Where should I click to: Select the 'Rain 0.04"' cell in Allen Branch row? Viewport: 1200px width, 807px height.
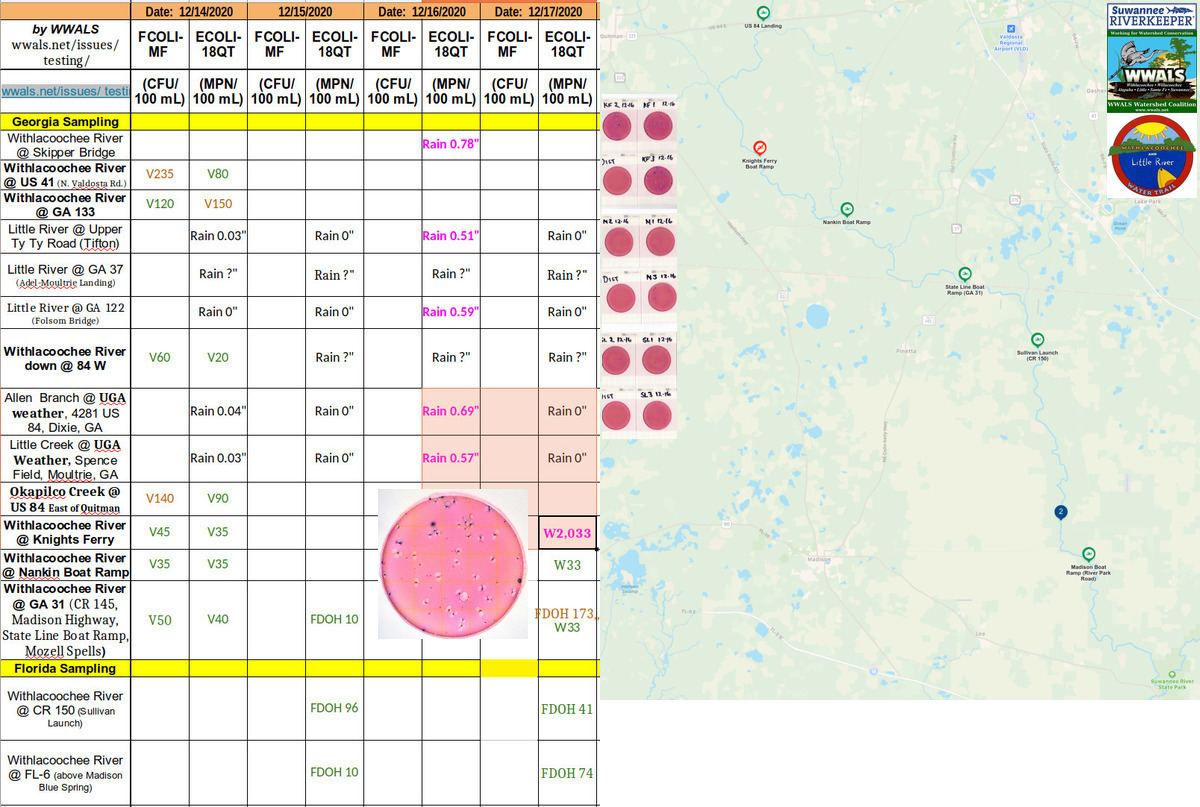tap(218, 411)
